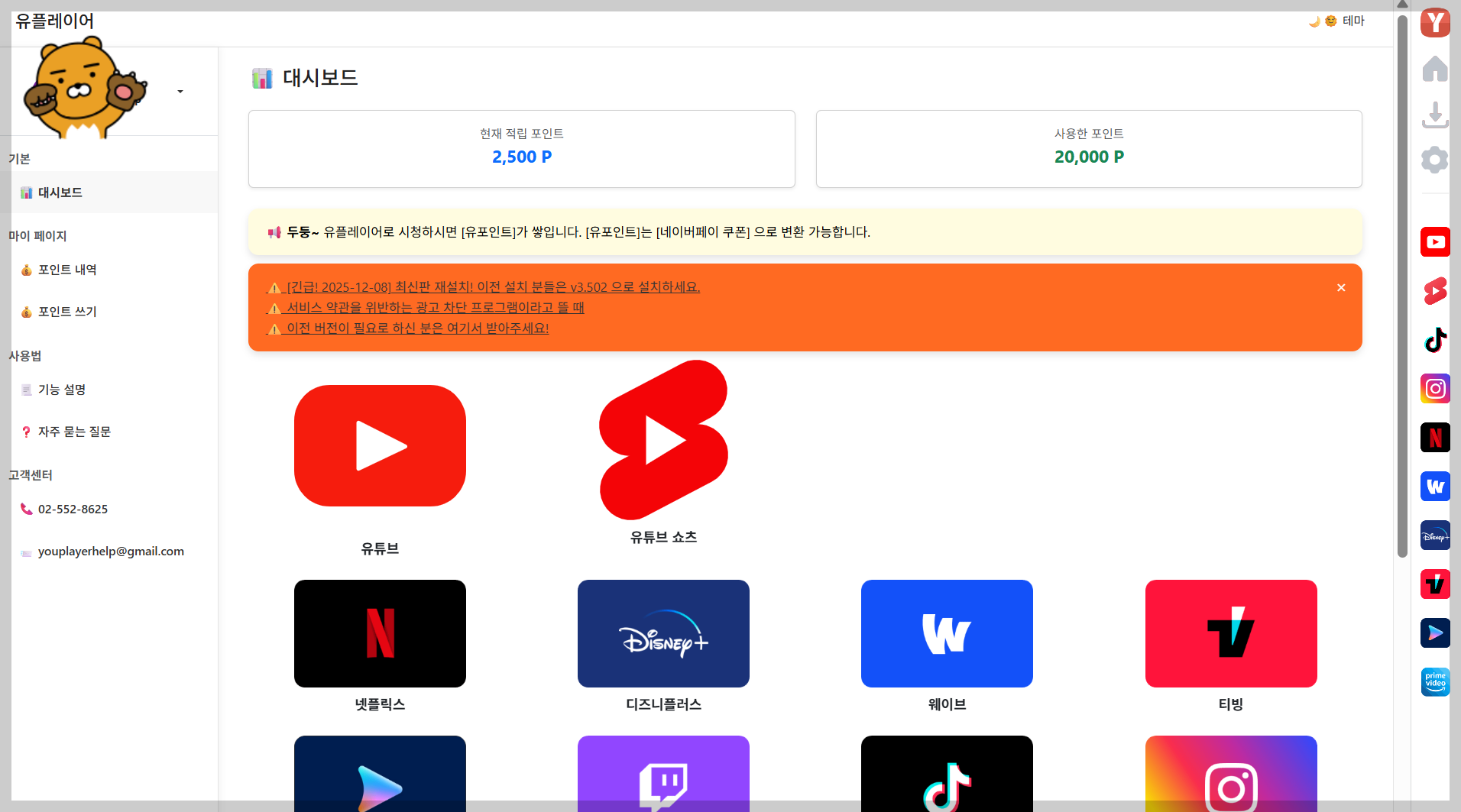This screenshot has width=1461, height=812.
Task: Launch the 웨이브 tile
Action: click(x=947, y=633)
